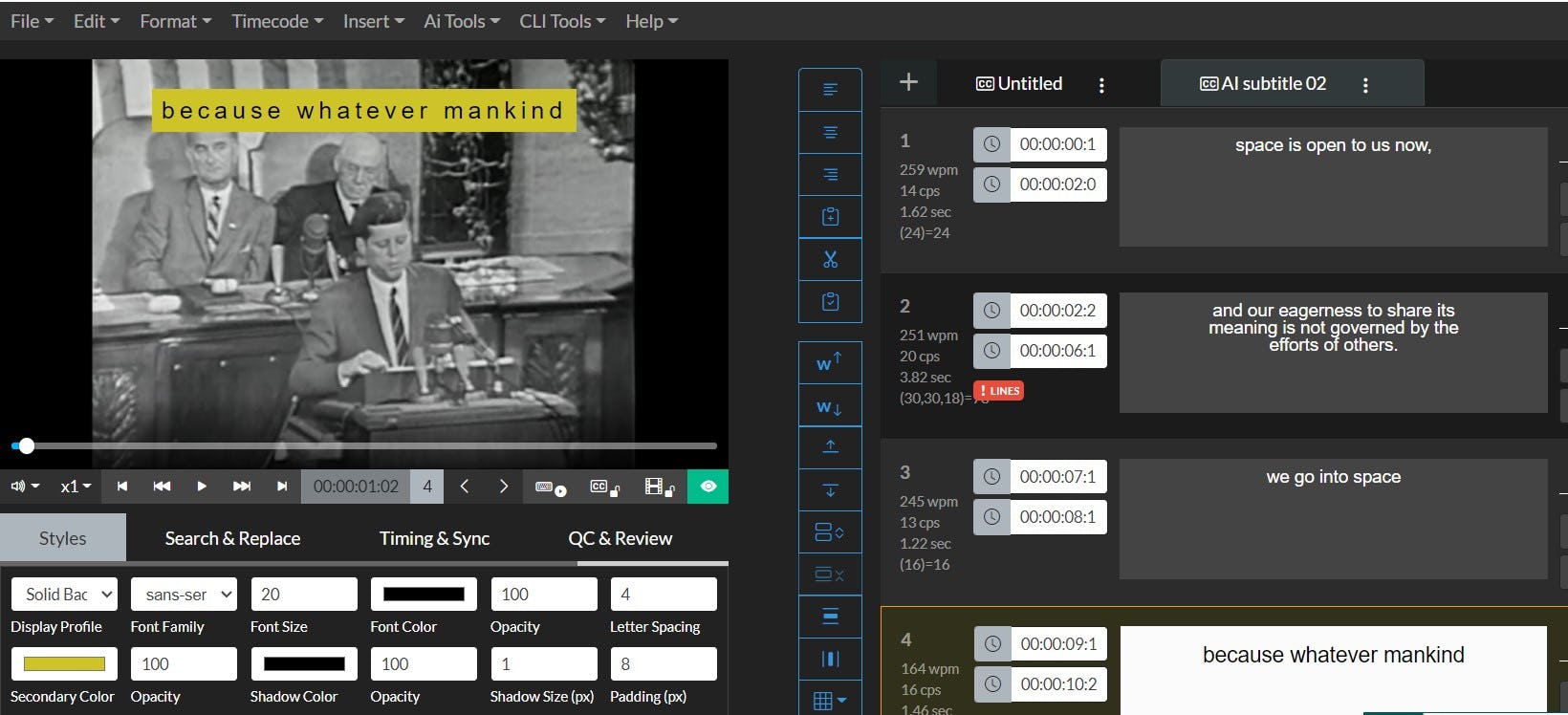This screenshot has width=1568, height=715.
Task: Jump to video start
Action: pos(122,487)
